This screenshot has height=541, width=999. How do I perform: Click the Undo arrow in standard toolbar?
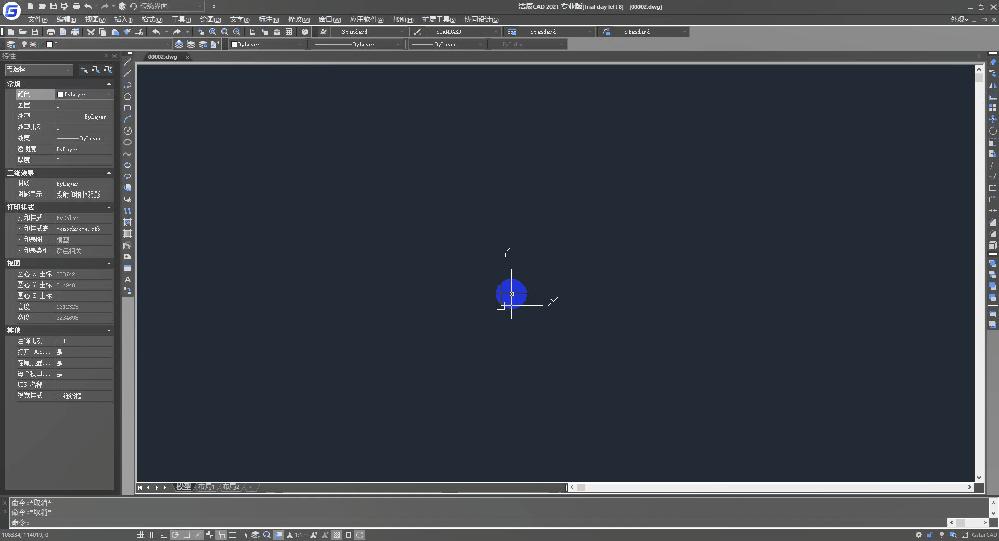click(x=155, y=32)
